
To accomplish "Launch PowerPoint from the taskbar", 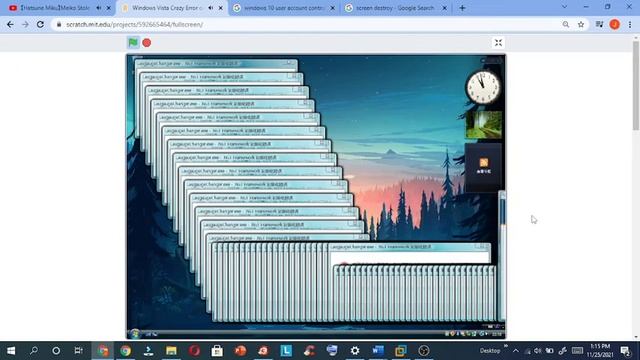I will point(240,351).
